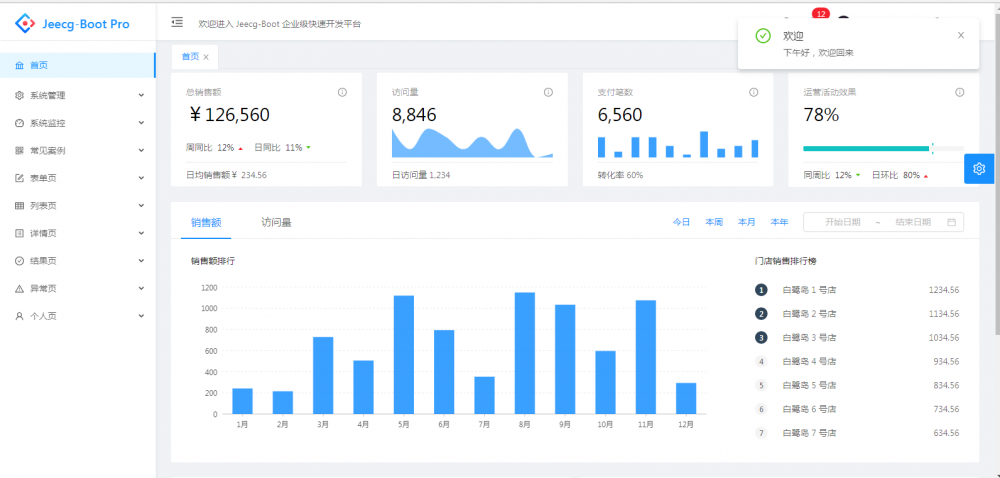
Task: Click info icon on 支付笔数 card
Action: pos(754,92)
